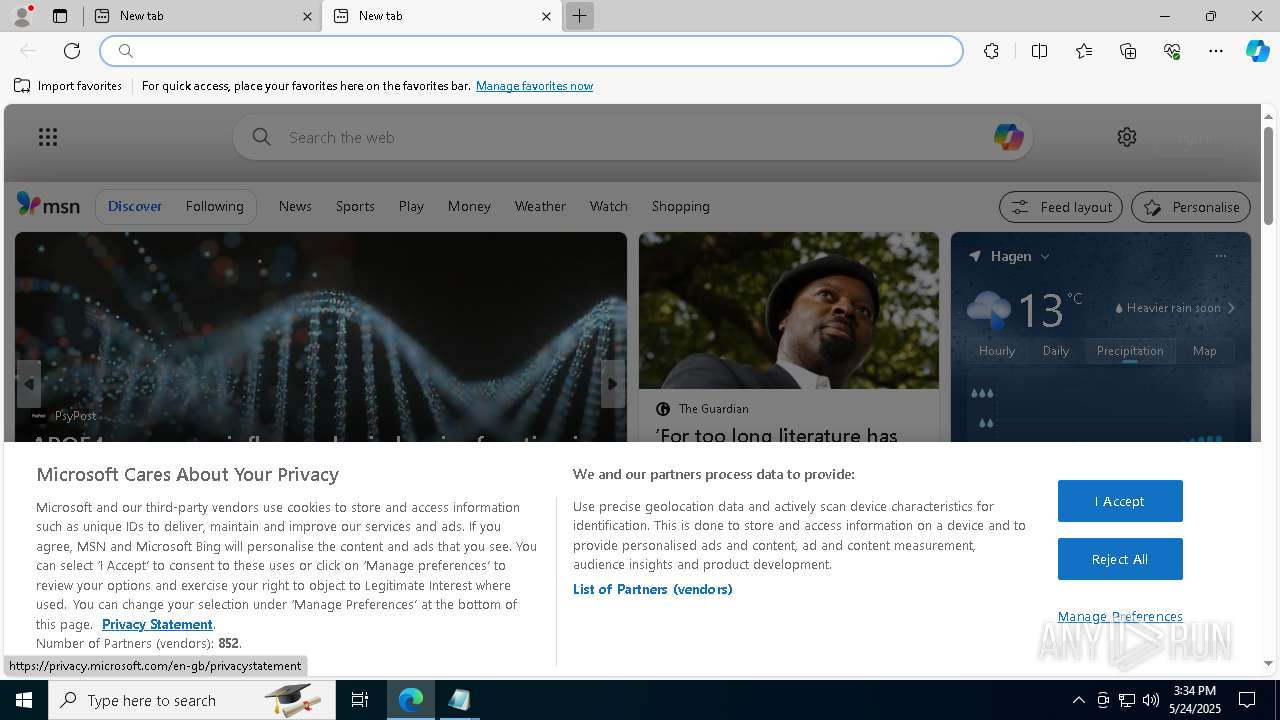Select the Hourly weather tab
The image size is (1280, 720).
point(997,351)
